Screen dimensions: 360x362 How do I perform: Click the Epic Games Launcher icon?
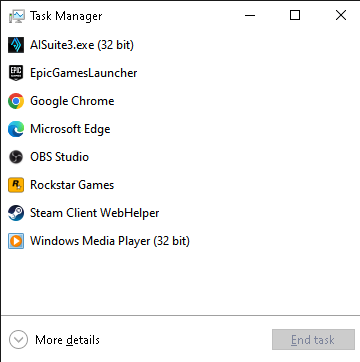click(16, 73)
